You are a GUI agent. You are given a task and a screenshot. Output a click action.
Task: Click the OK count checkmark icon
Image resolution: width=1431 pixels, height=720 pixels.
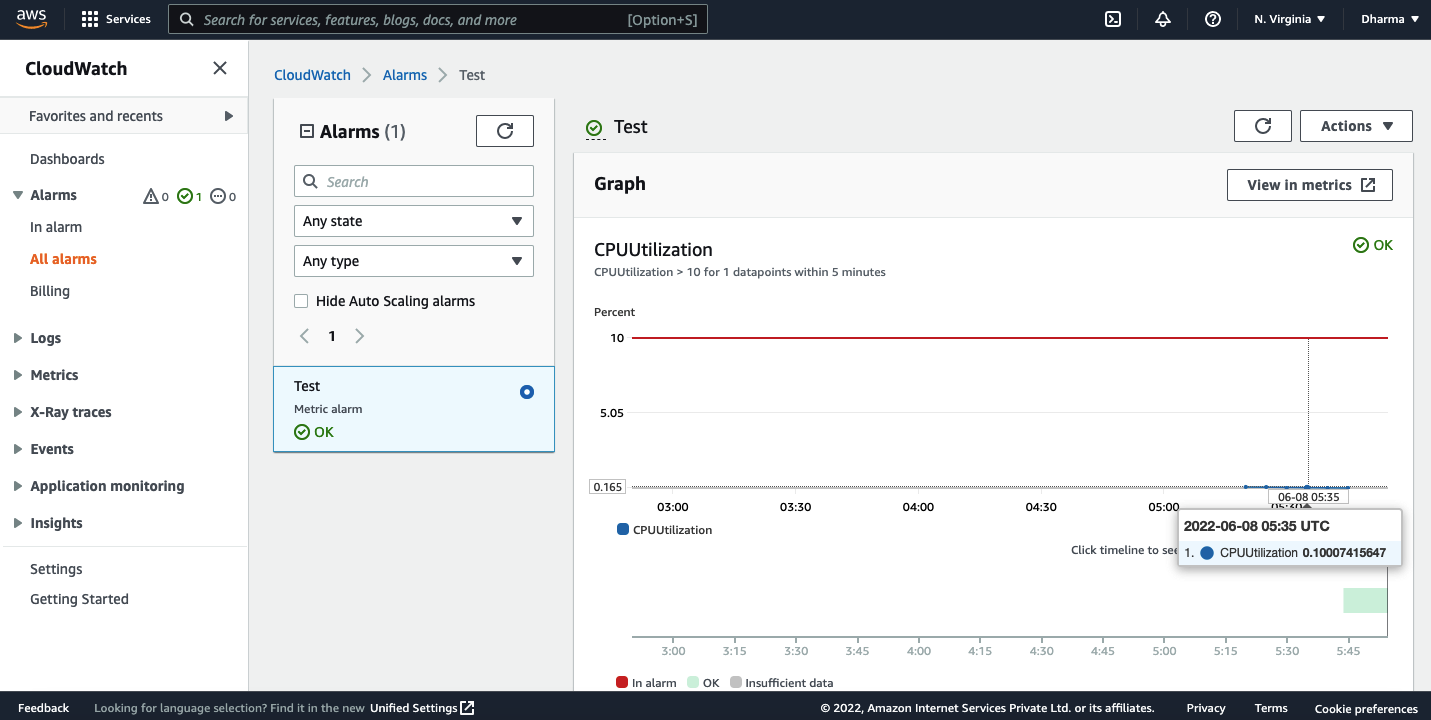[x=184, y=196]
